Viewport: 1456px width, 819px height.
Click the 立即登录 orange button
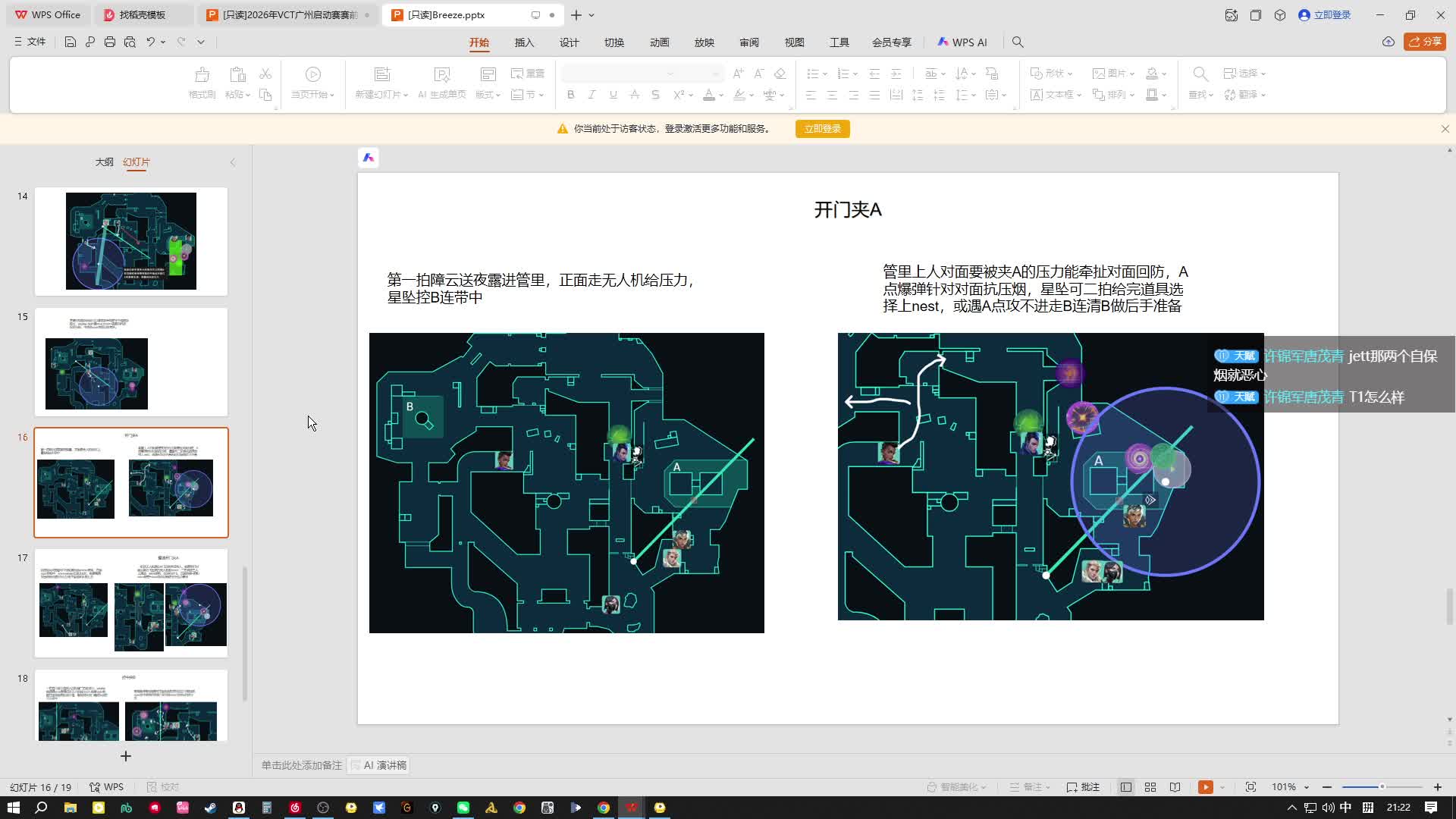pyautogui.click(x=822, y=129)
